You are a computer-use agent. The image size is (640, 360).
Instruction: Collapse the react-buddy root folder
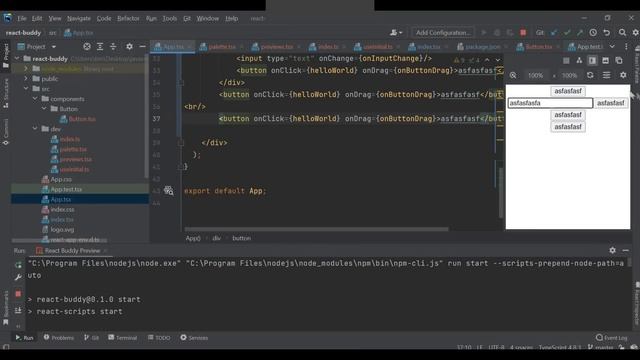17,58
